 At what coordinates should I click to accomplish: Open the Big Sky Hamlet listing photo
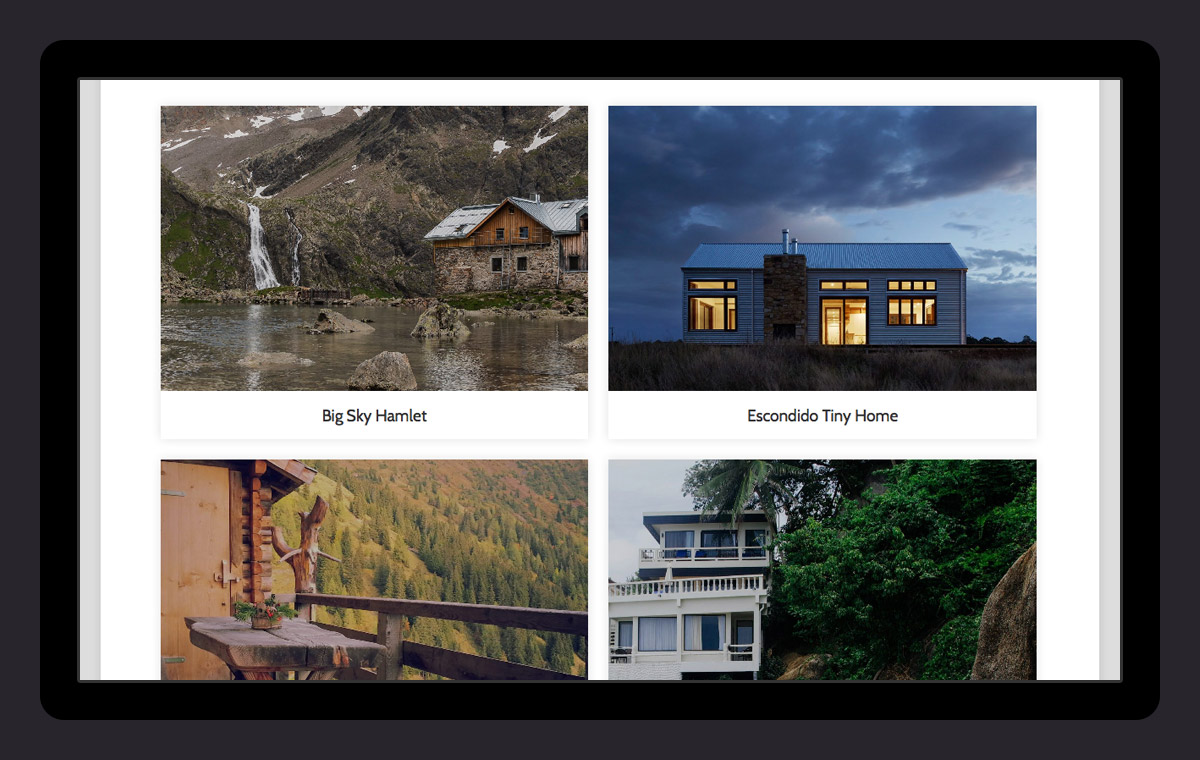tap(374, 248)
